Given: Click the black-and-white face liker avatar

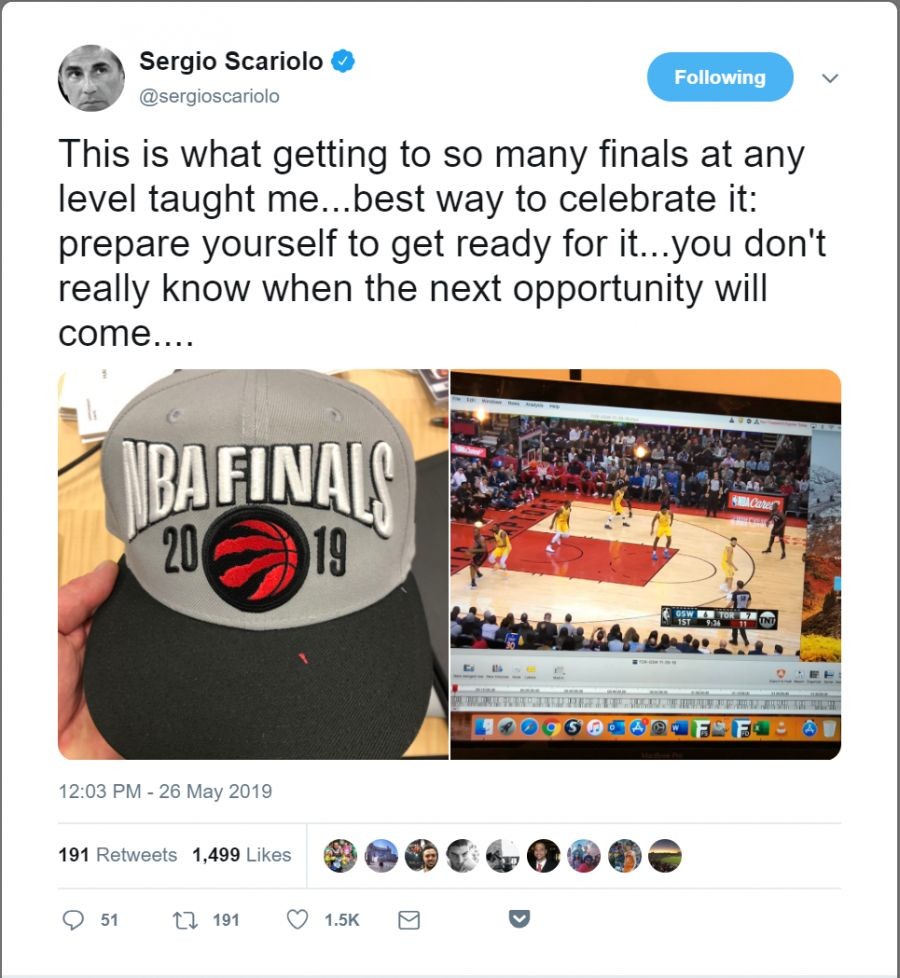Looking at the screenshot, I should [462, 855].
